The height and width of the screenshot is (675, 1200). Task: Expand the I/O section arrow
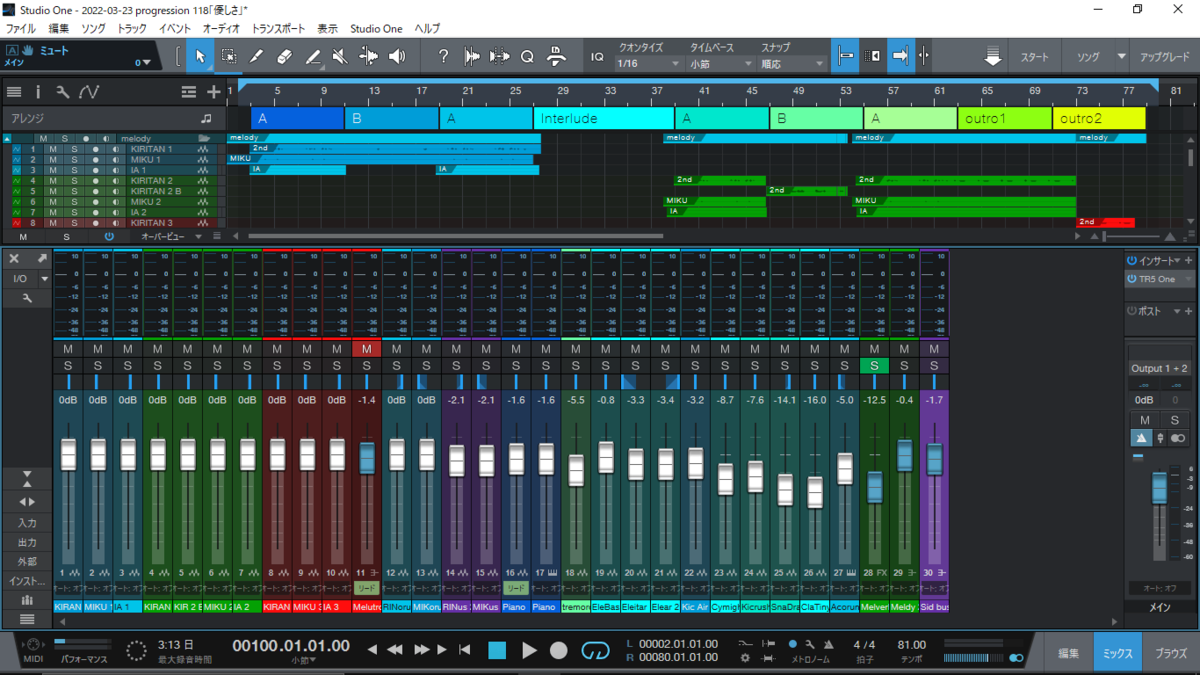[x=44, y=279]
